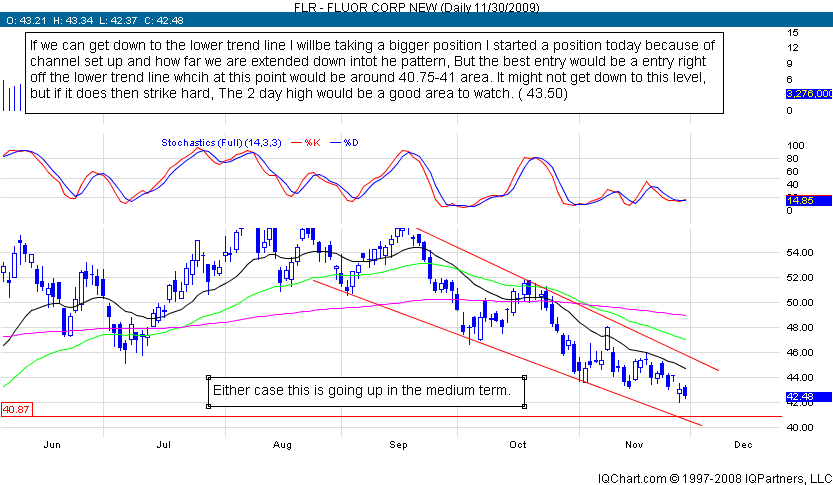
Task: Click the volume axis 9 label
Action: tap(789, 63)
